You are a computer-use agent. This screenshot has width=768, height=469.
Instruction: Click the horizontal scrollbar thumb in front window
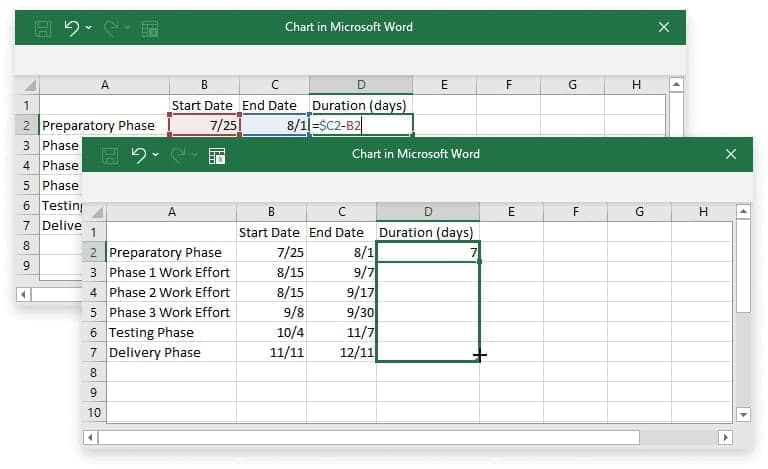369,437
